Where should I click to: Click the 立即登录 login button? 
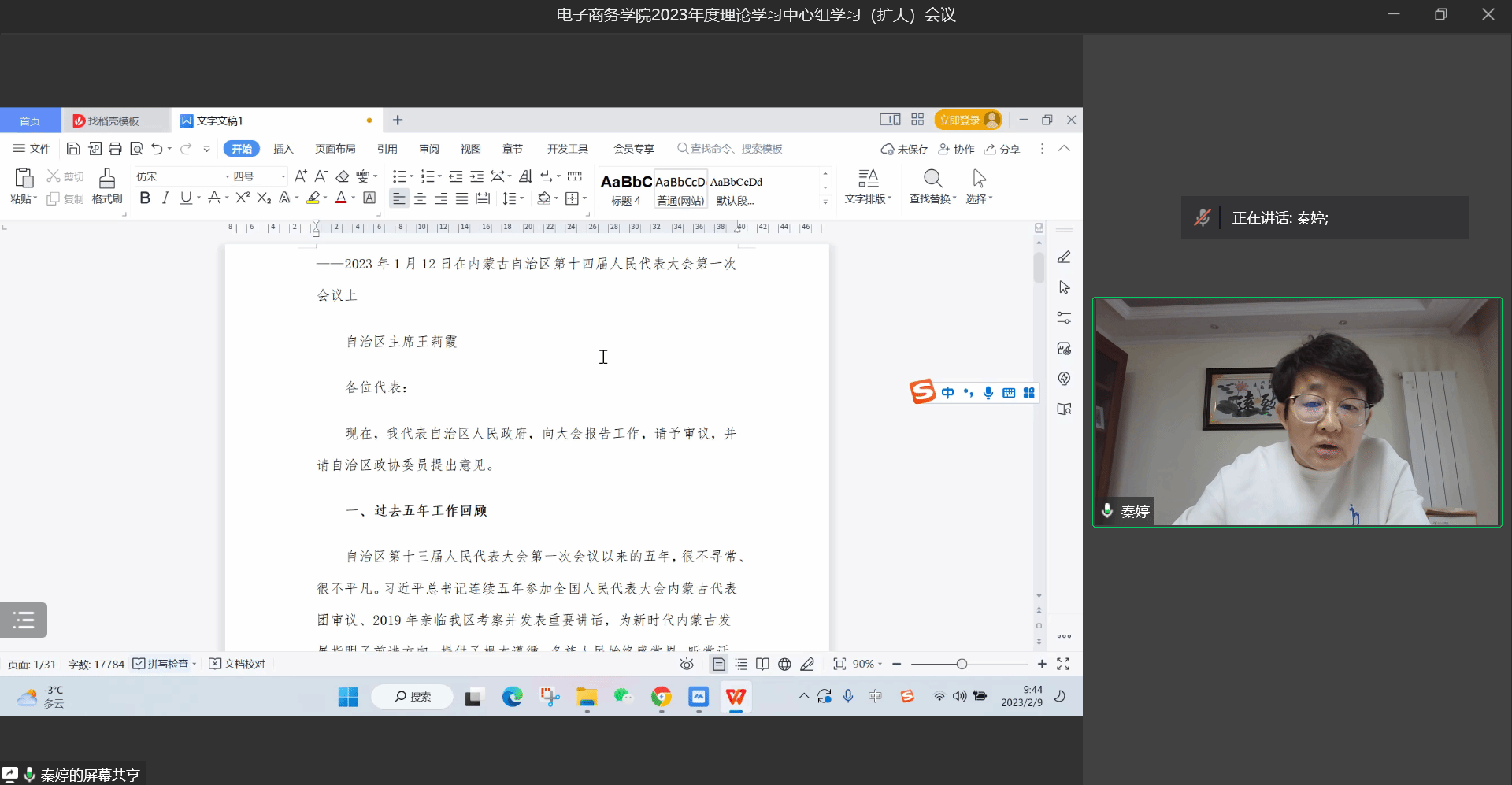click(x=967, y=120)
